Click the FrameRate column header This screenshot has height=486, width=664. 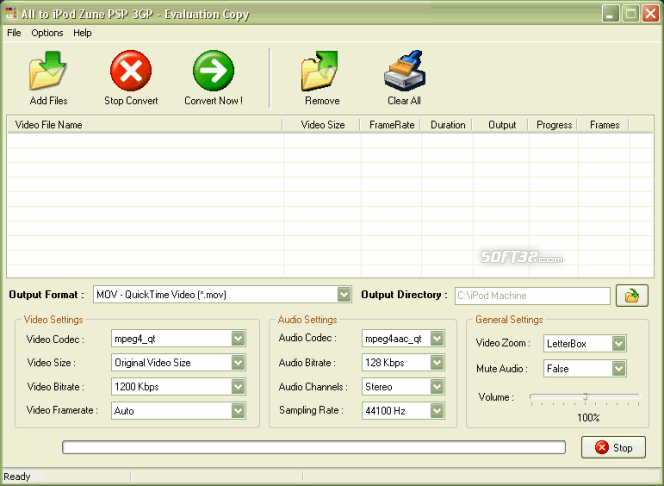click(x=391, y=125)
